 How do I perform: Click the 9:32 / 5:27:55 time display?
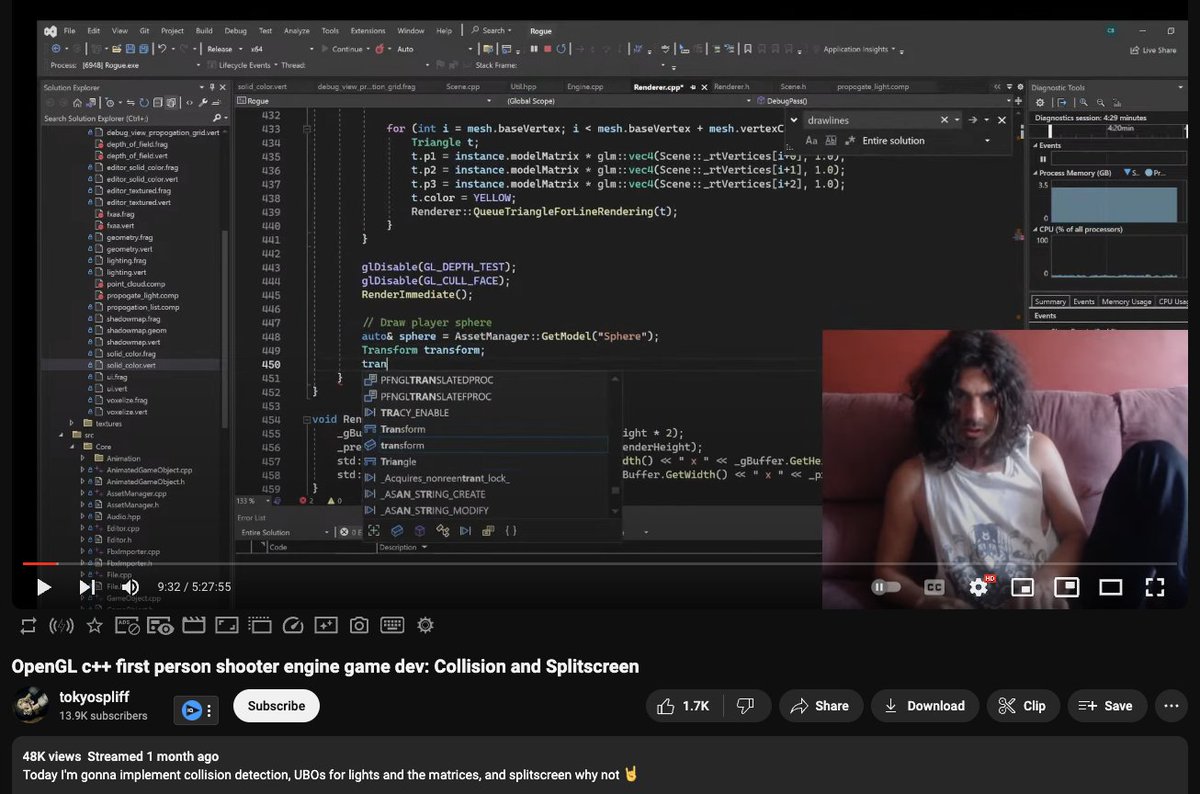[194, 587]
